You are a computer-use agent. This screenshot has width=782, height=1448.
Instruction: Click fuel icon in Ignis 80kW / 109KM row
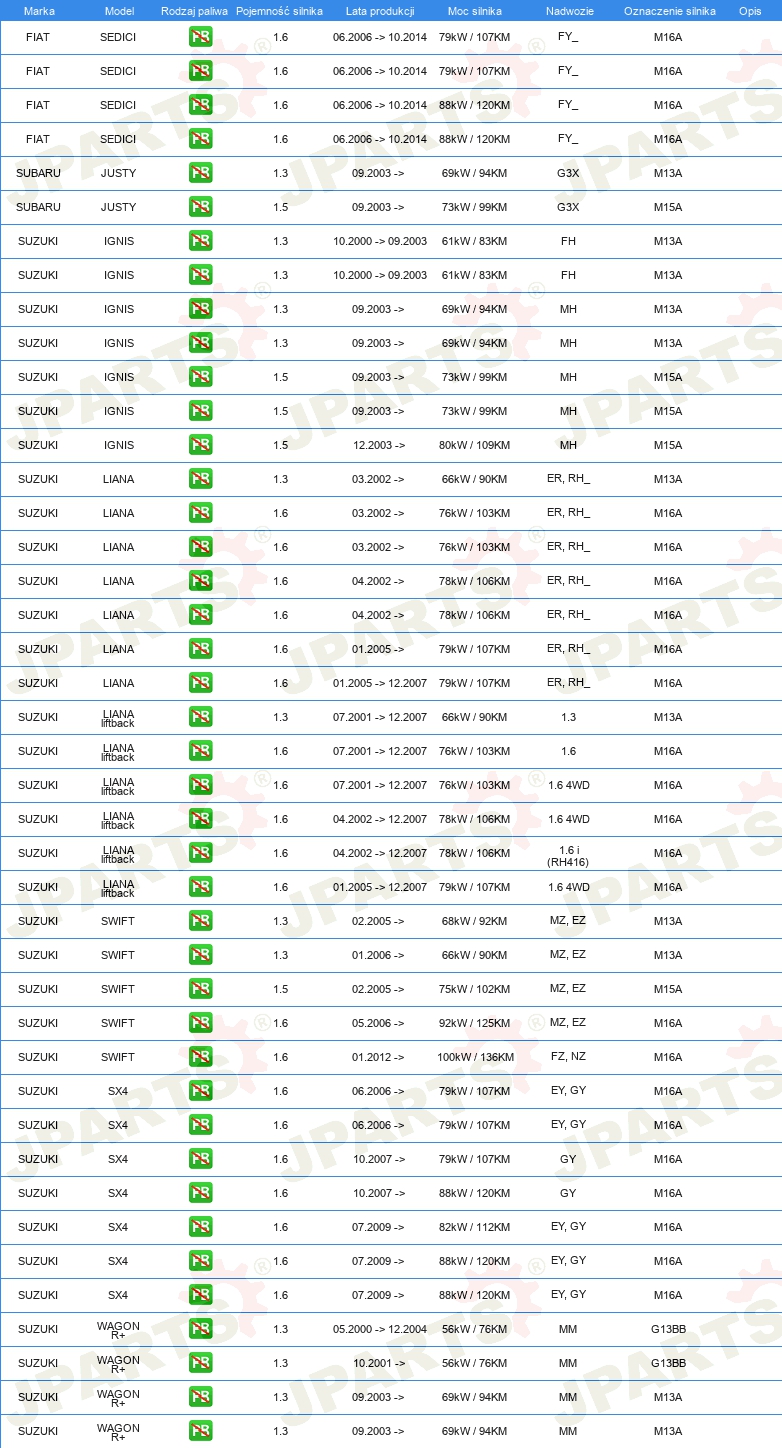click(200, 445)
